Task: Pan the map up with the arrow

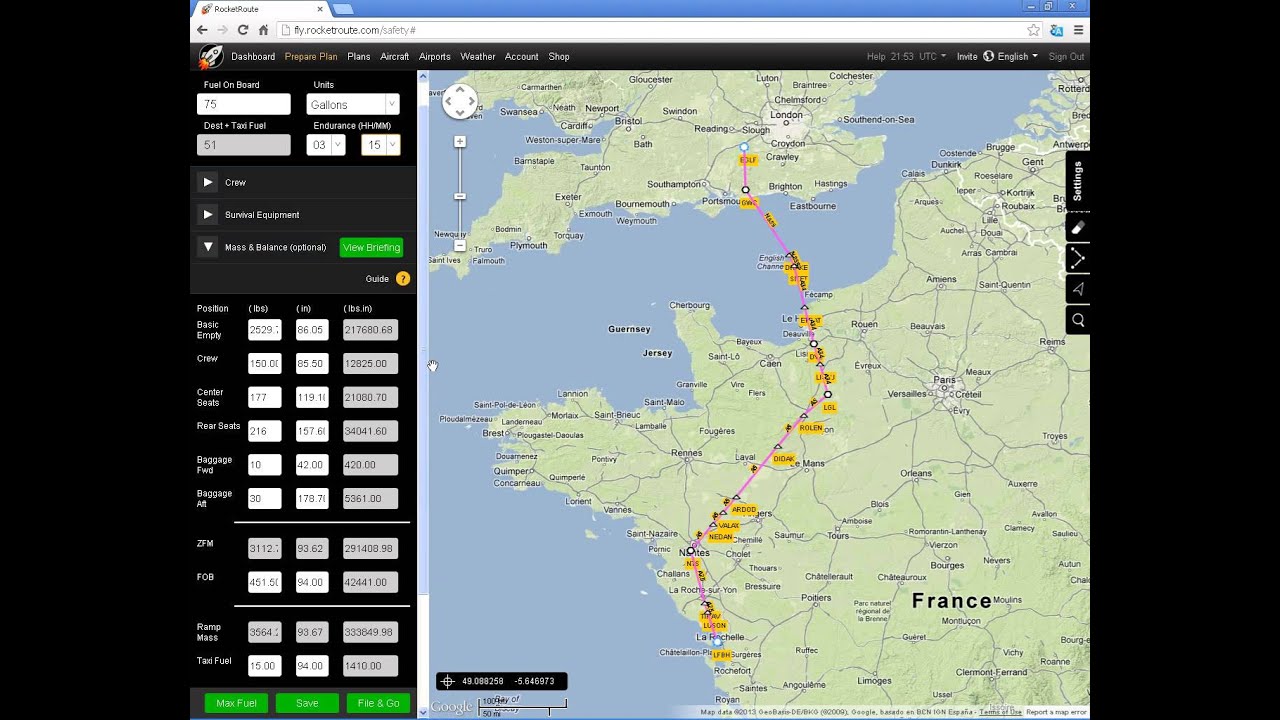Action: click(460, 91)
